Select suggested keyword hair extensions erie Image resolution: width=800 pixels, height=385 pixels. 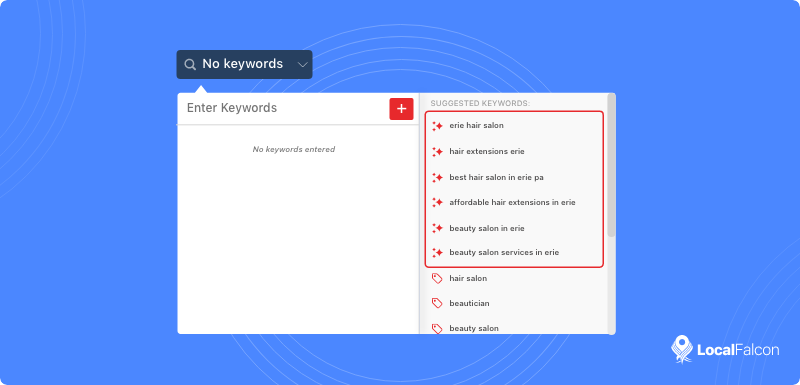[487, 151]
